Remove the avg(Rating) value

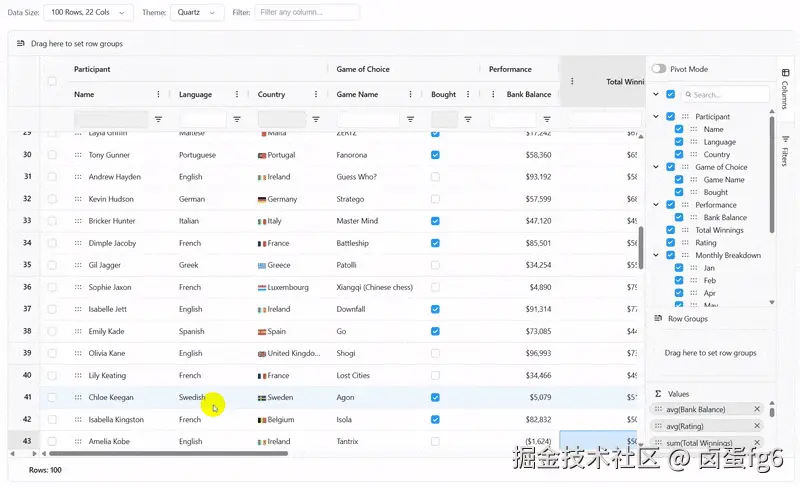pos(757,426)
